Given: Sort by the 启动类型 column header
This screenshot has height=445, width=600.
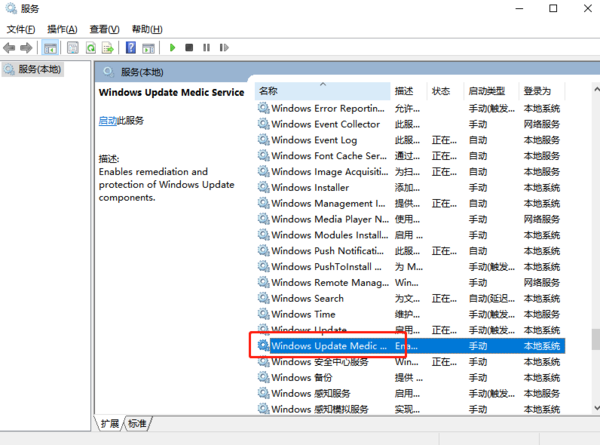Looking at the screenshot, I should tap(491, 91).
